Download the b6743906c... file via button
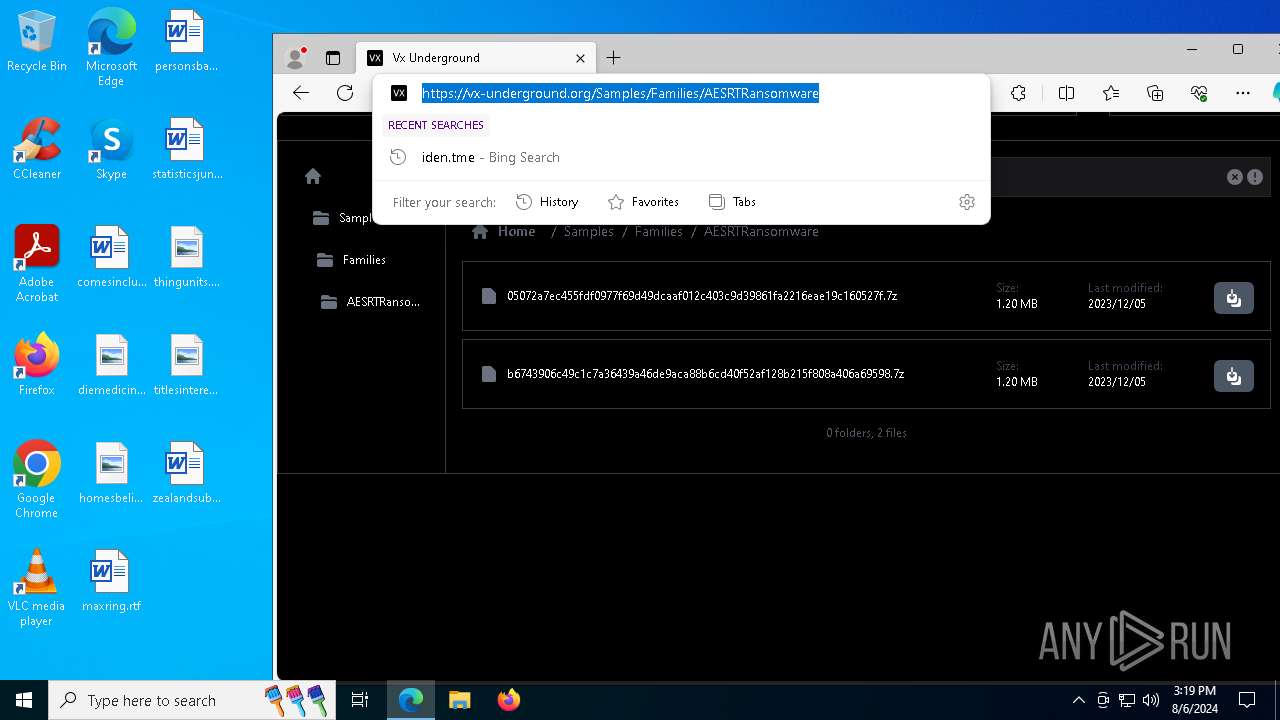This screenshot has width=1280, height=720. pyautogui.click(x=1234, y=376)
